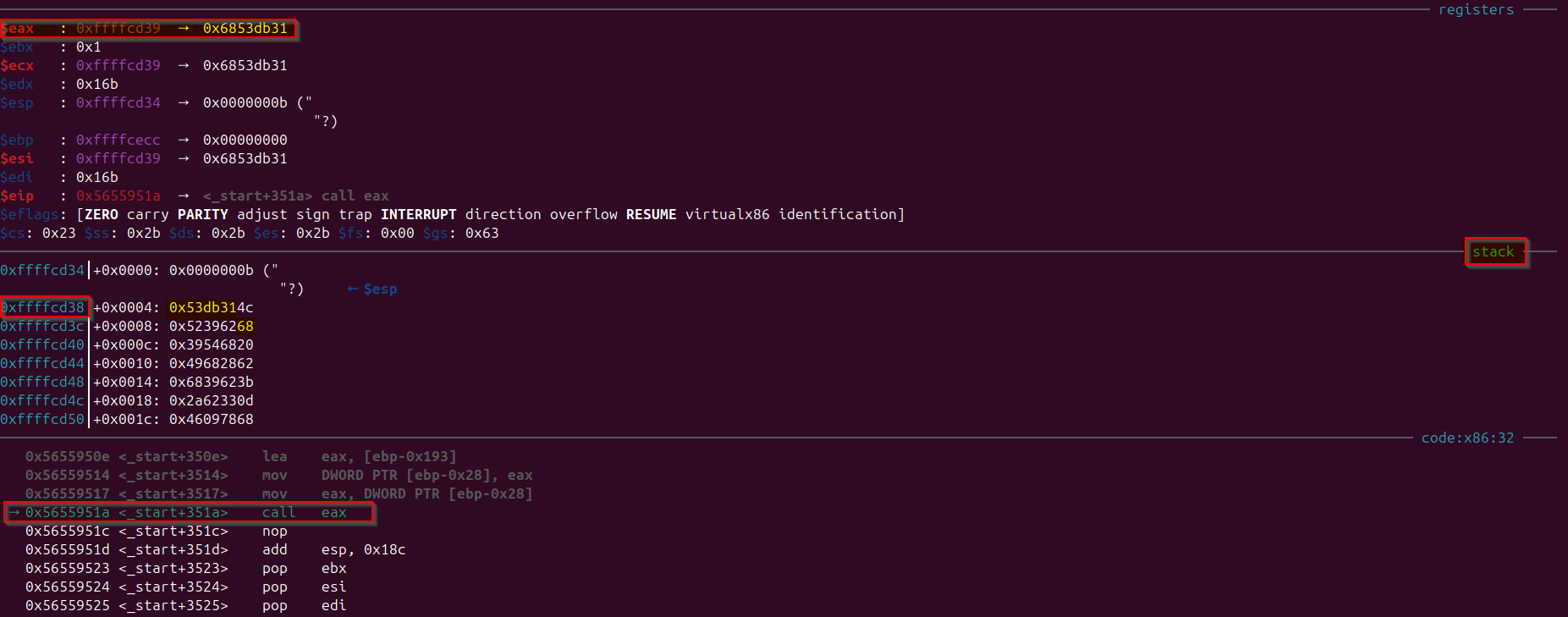This screenshot has height=617, width=1568.
Task: Click the $eip register value 0x5655951a
Action: click(118, 196)
